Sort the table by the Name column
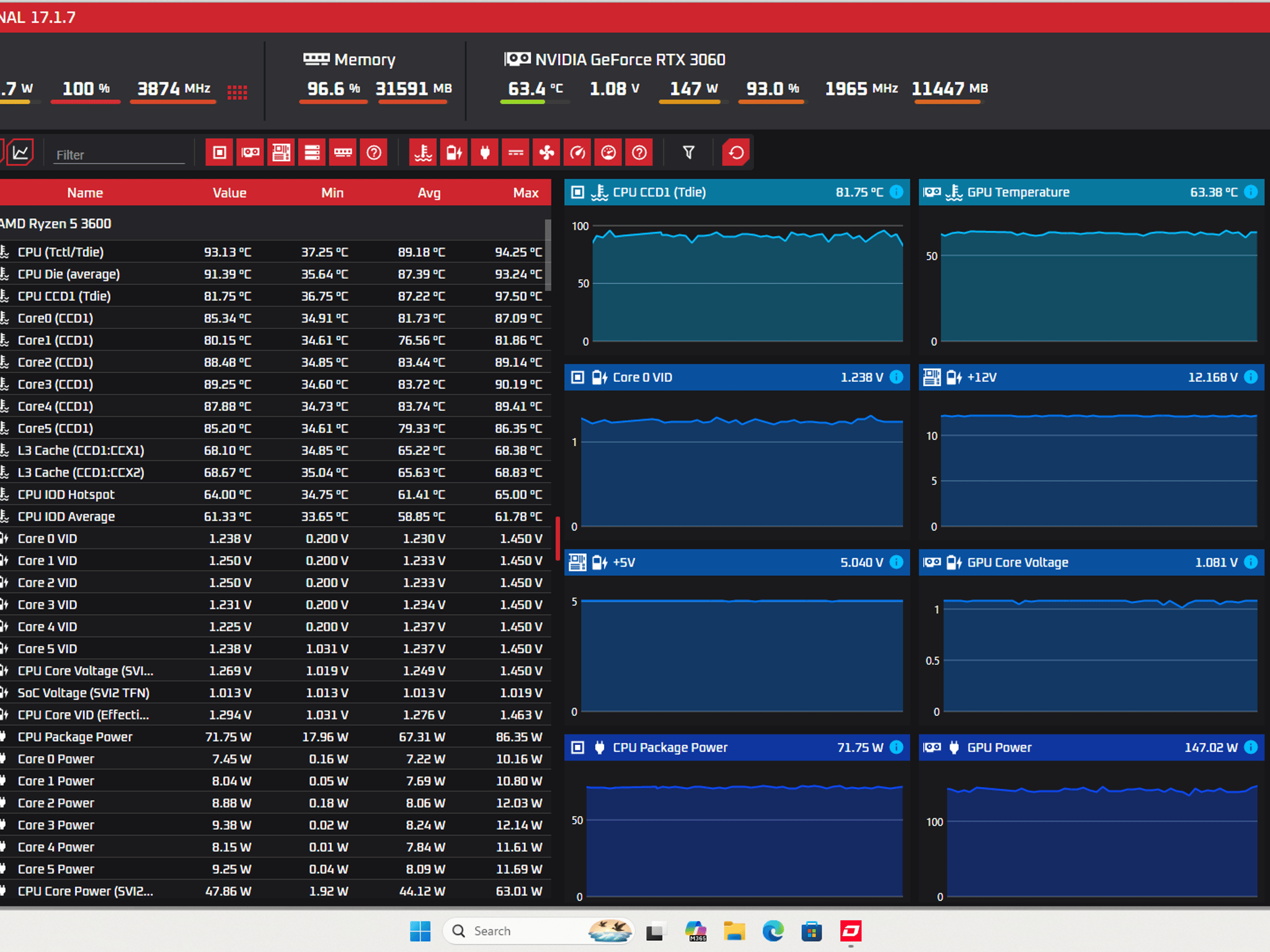Viewport: 1270px width, 952px height. (x=85, y=193)
